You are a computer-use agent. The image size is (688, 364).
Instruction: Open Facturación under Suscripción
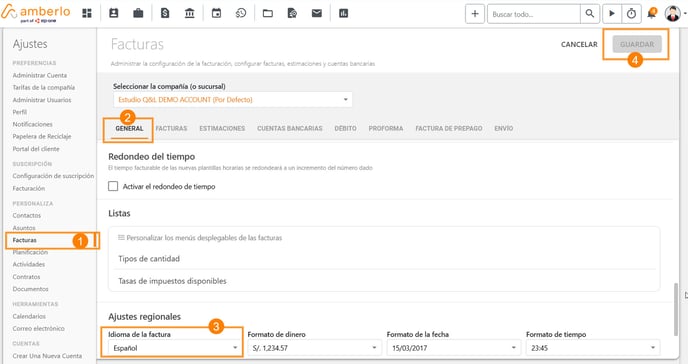click(x=29, y=188)
